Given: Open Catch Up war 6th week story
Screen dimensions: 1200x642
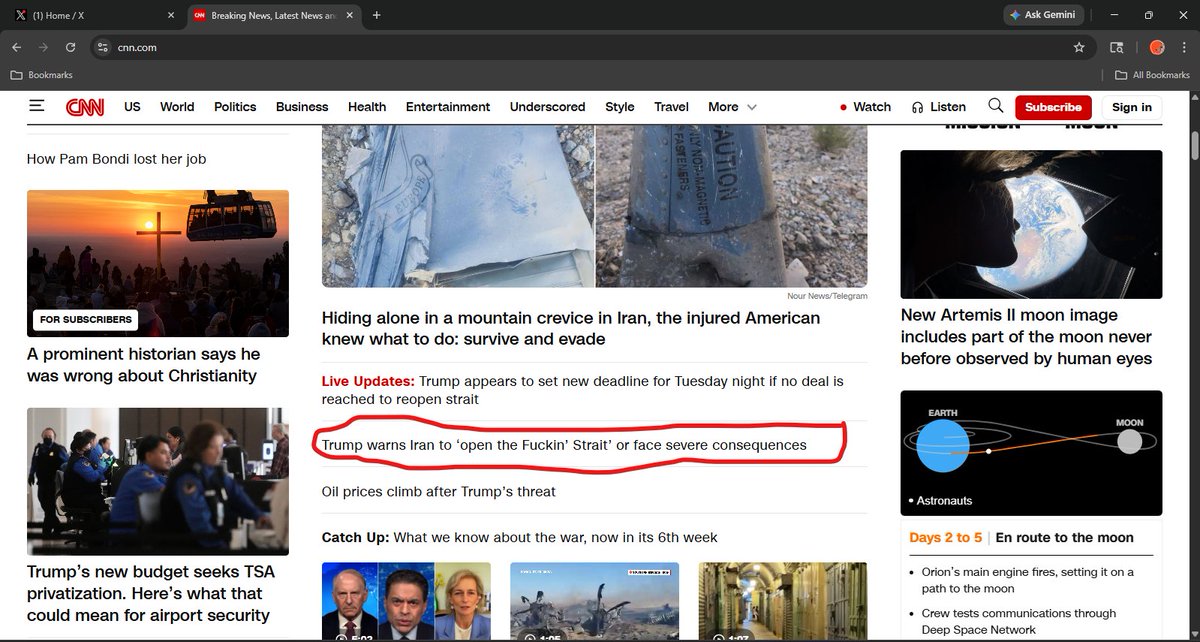Looking at the screenshot, I should coord(520,537).
